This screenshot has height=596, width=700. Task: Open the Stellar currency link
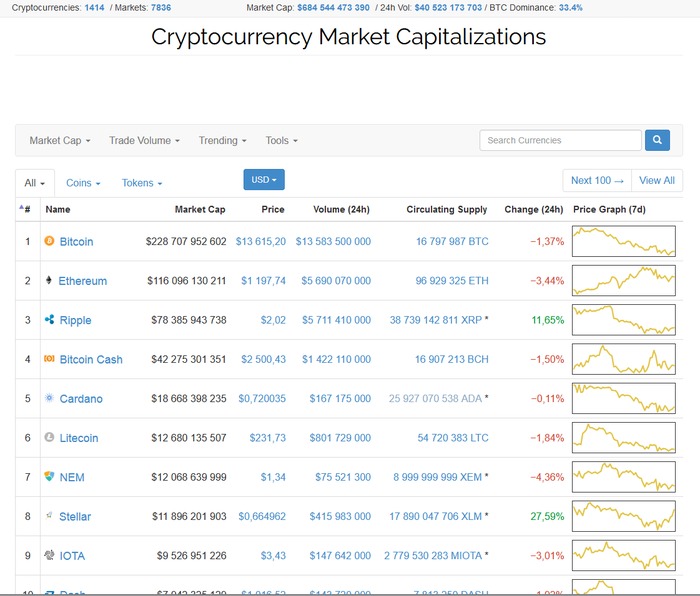75,517
